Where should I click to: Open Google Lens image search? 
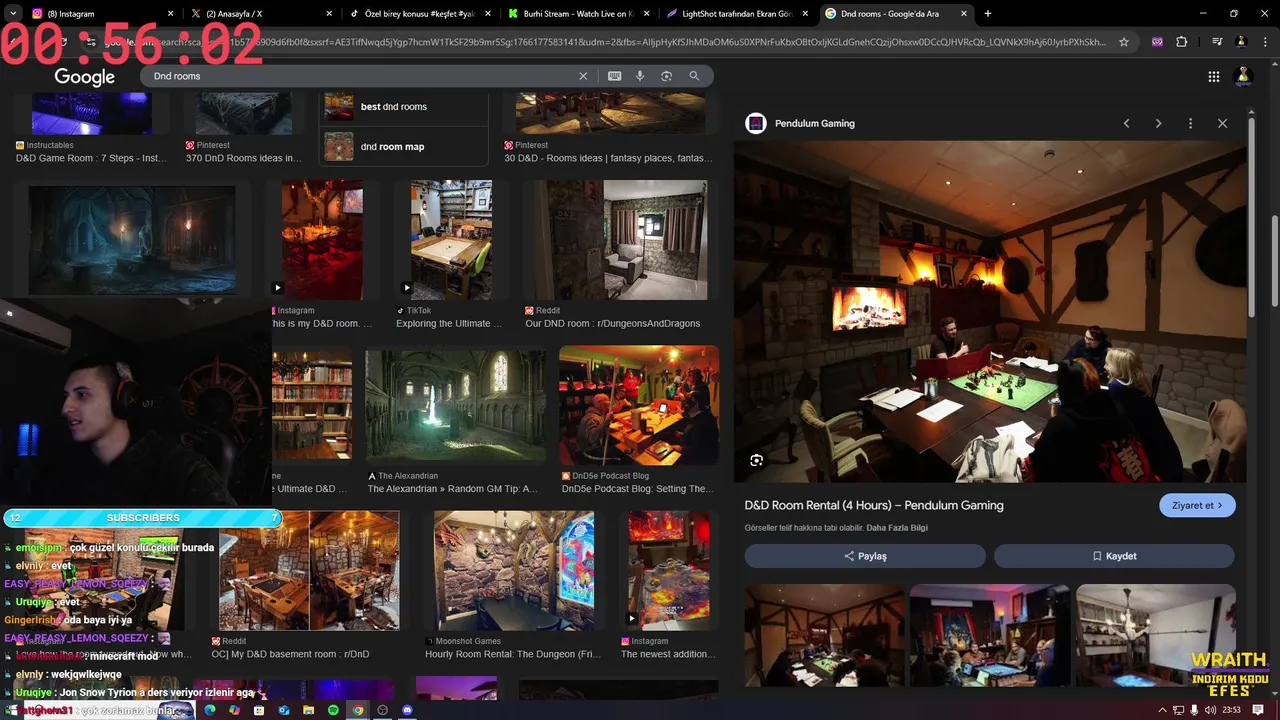tap(666, 76)
